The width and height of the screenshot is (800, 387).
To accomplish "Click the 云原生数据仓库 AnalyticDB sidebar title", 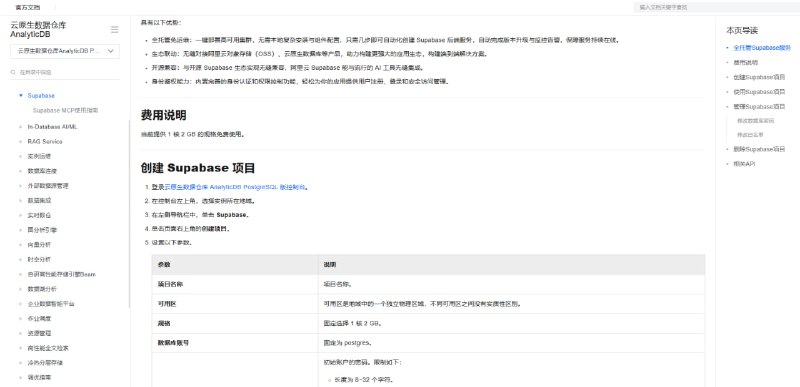I will (x=38, y=30).
